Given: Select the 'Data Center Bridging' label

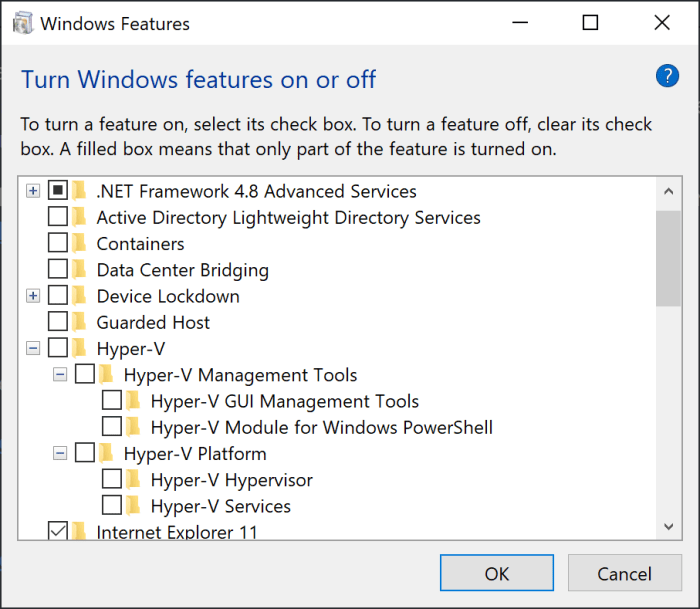Looking at the screenshot, I should 183,271.
